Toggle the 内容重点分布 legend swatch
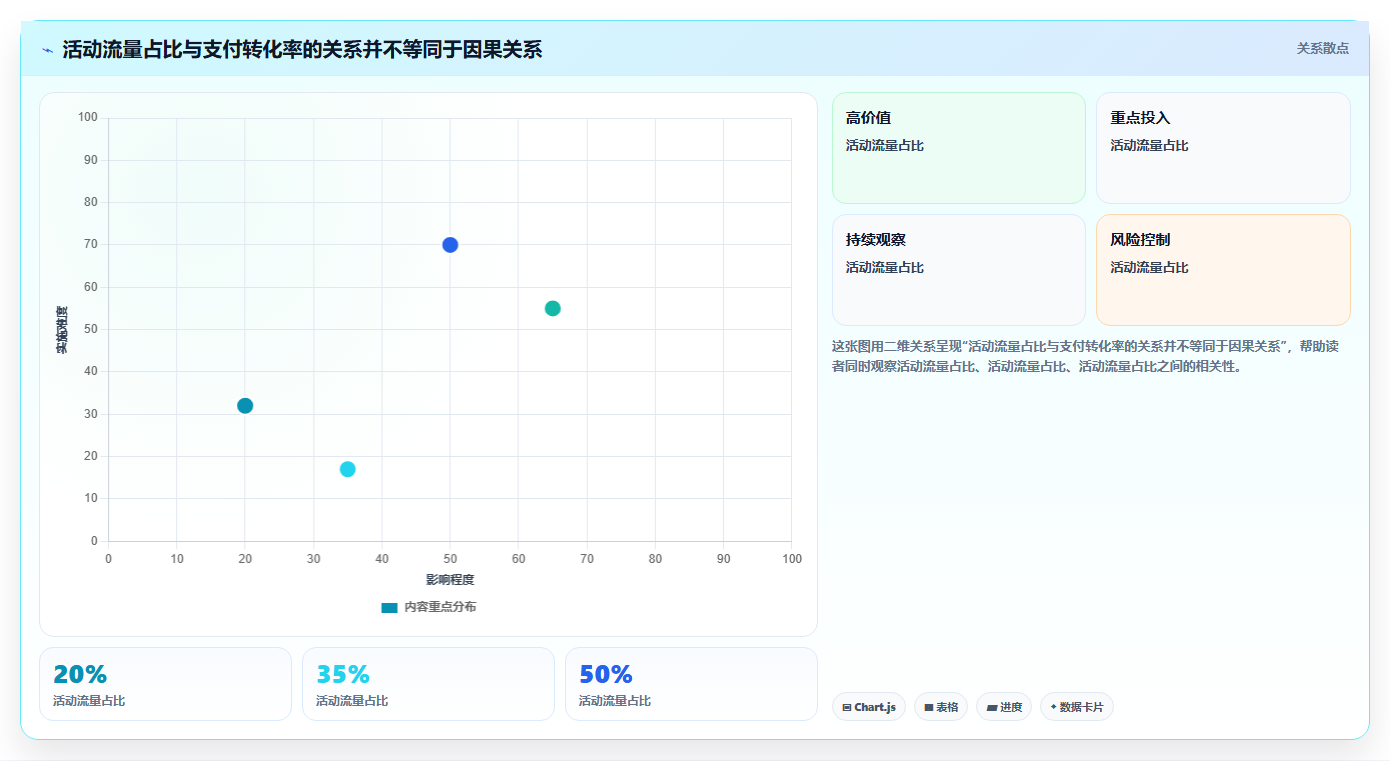The image size is (1390, 761). click(x=389, y=607)
